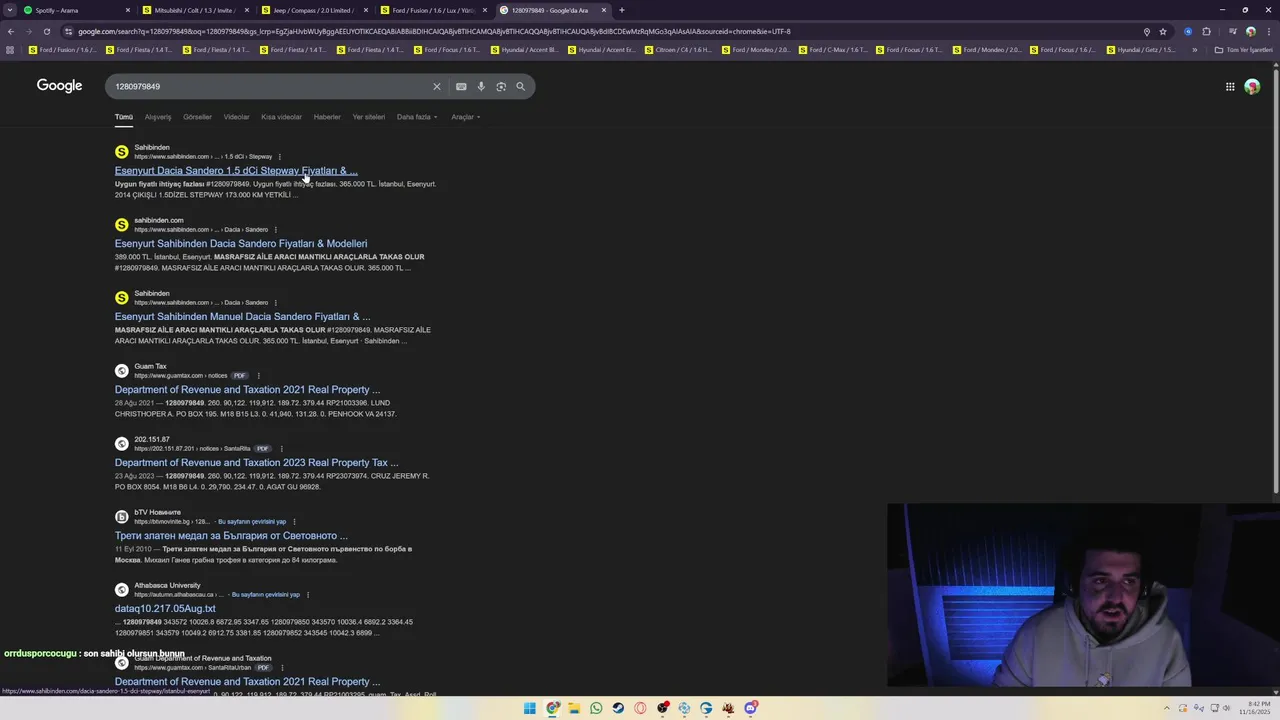Switch to the Yer siteleri tab

(x=369, y=117)
